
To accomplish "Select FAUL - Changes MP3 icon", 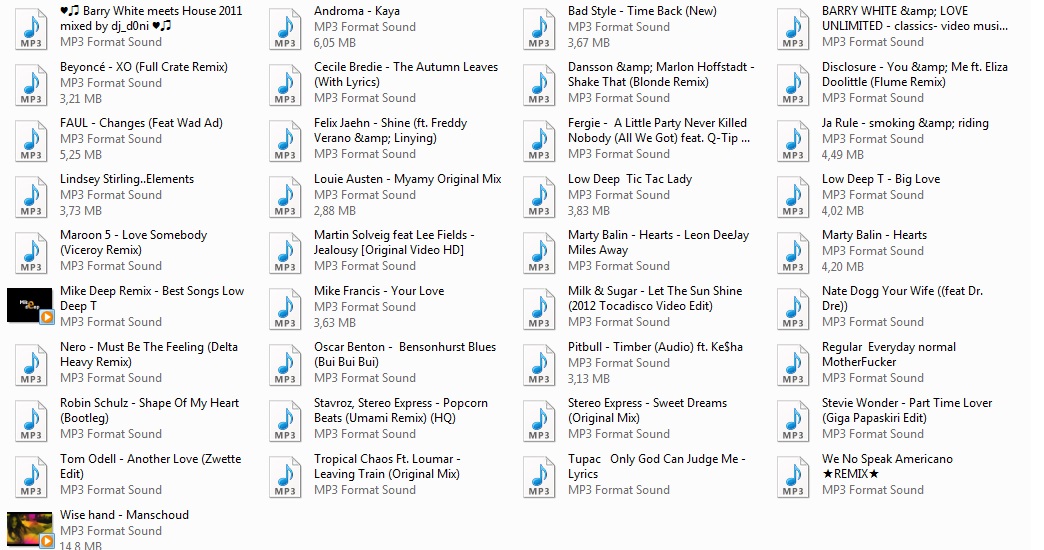I will tap(31, 141).
